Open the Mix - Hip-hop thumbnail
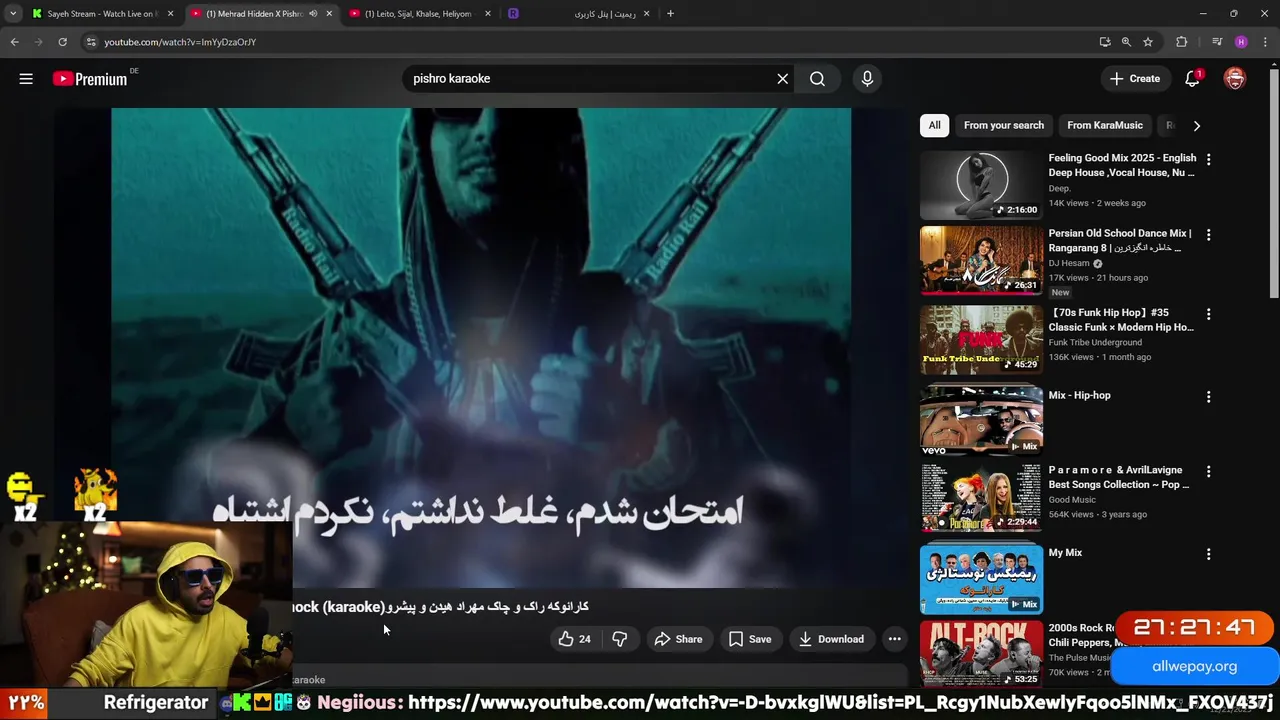The width and height of the screenshot is (1280, 720). (981, 421)
